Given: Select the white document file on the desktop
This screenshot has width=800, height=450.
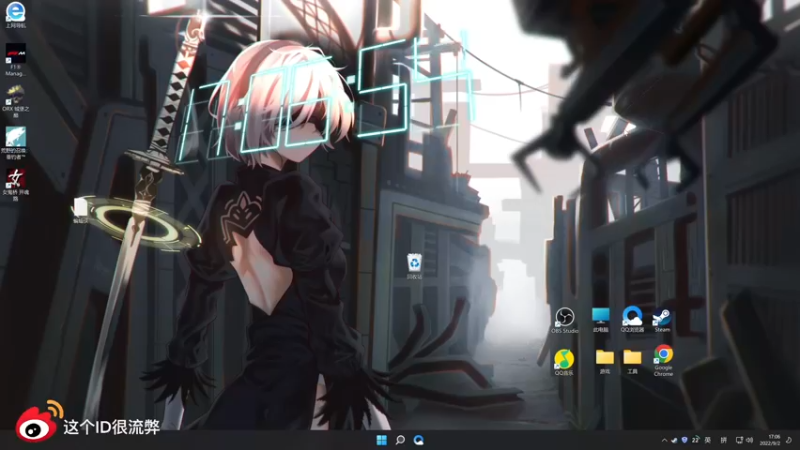Looking at the screenshot, I should [81, 211].
